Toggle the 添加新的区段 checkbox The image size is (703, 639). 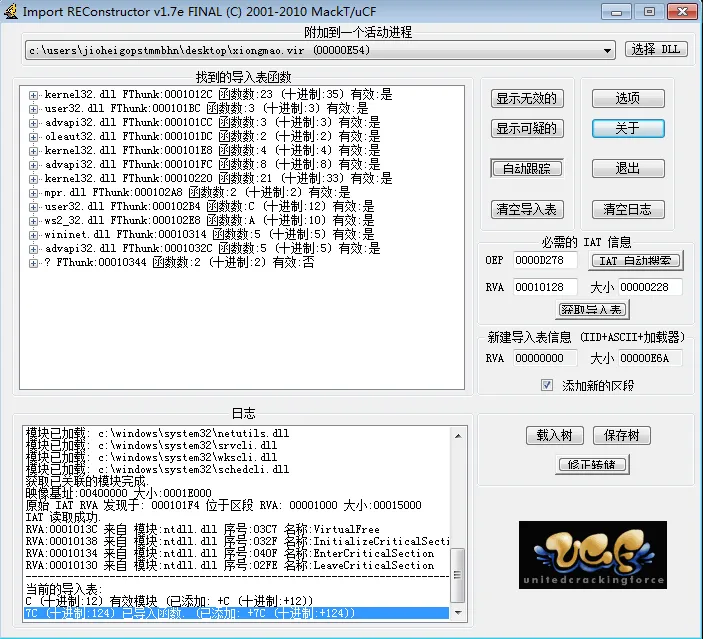click(x=547, y=385)
